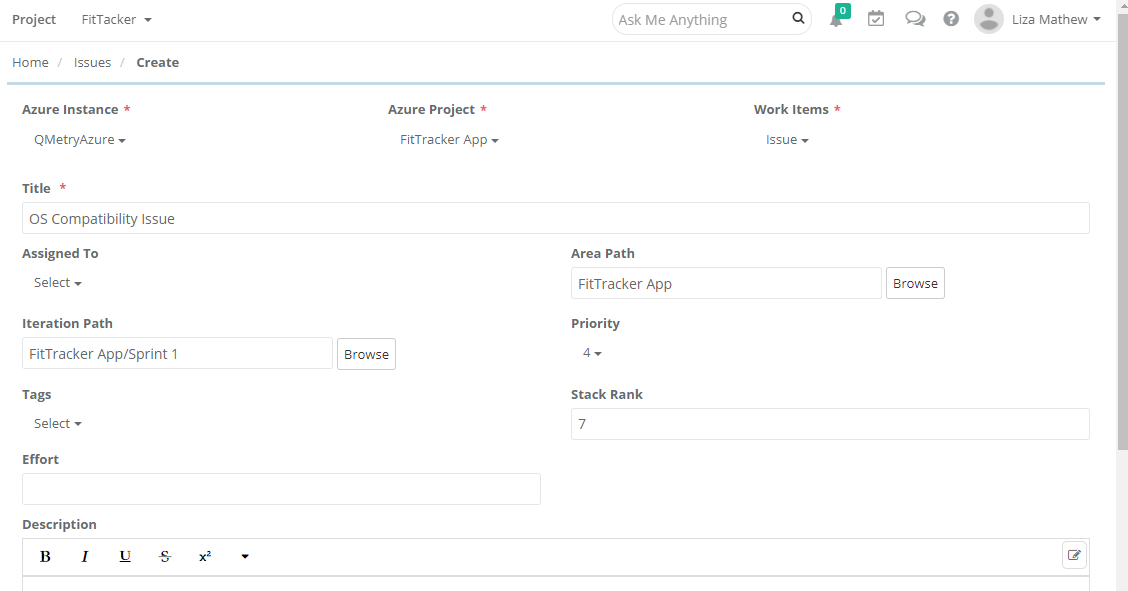The height and width of the screenshot is (591, 1128).
Task: Open the Project menu
Action: pos(33,19)
